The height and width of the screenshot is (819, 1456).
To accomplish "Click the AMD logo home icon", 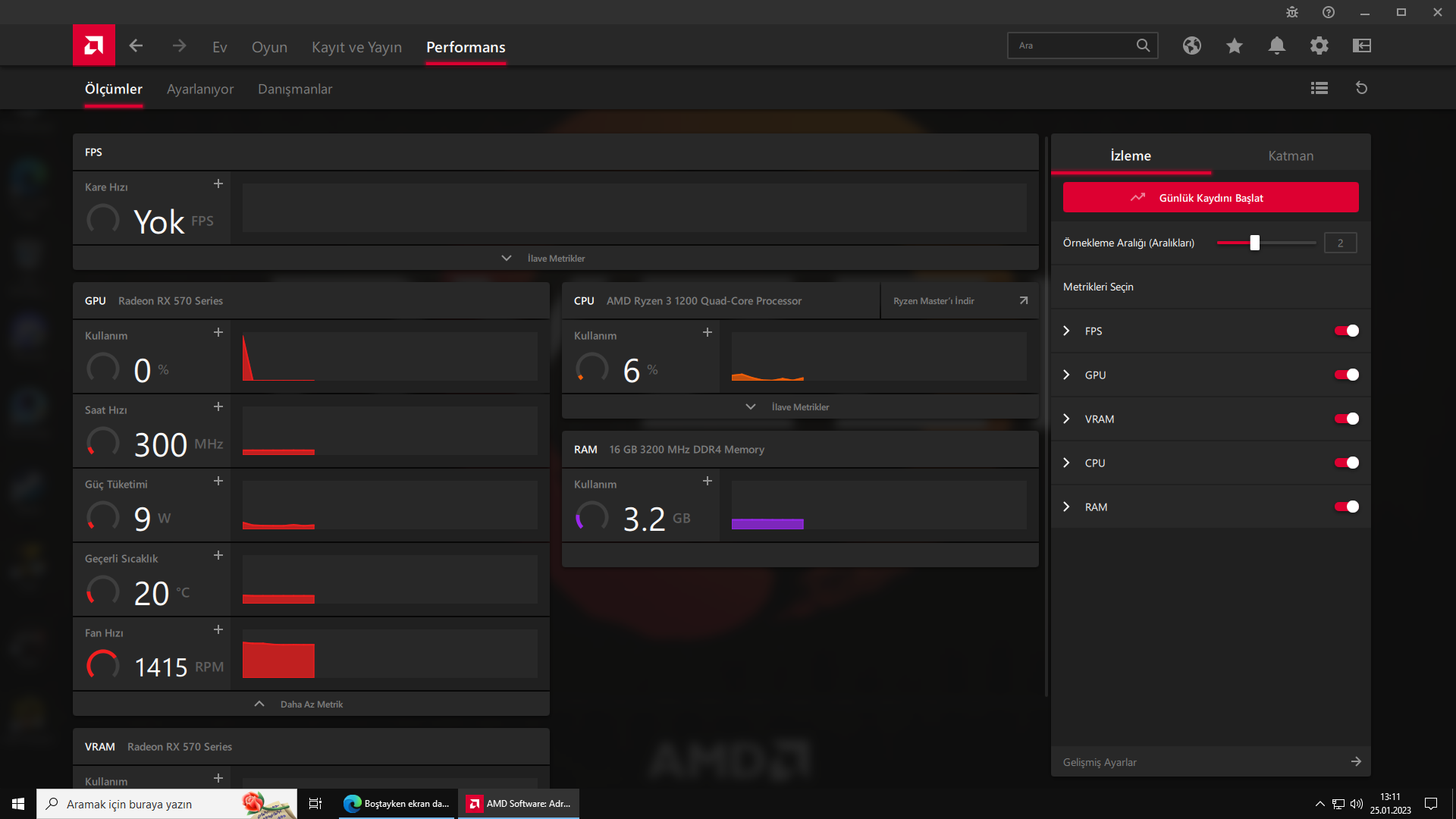I will 94,45.
